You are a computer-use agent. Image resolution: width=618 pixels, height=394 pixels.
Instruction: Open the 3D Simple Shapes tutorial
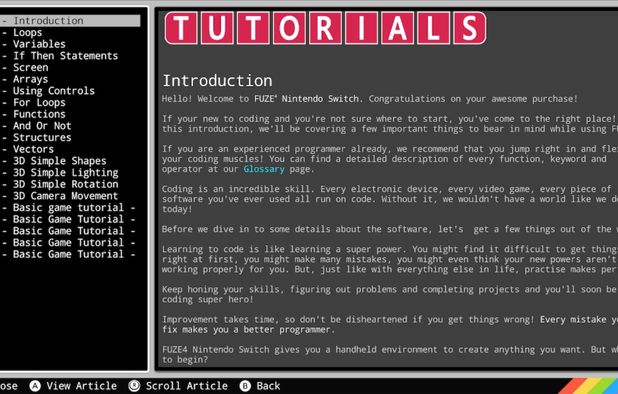(60, 161)
